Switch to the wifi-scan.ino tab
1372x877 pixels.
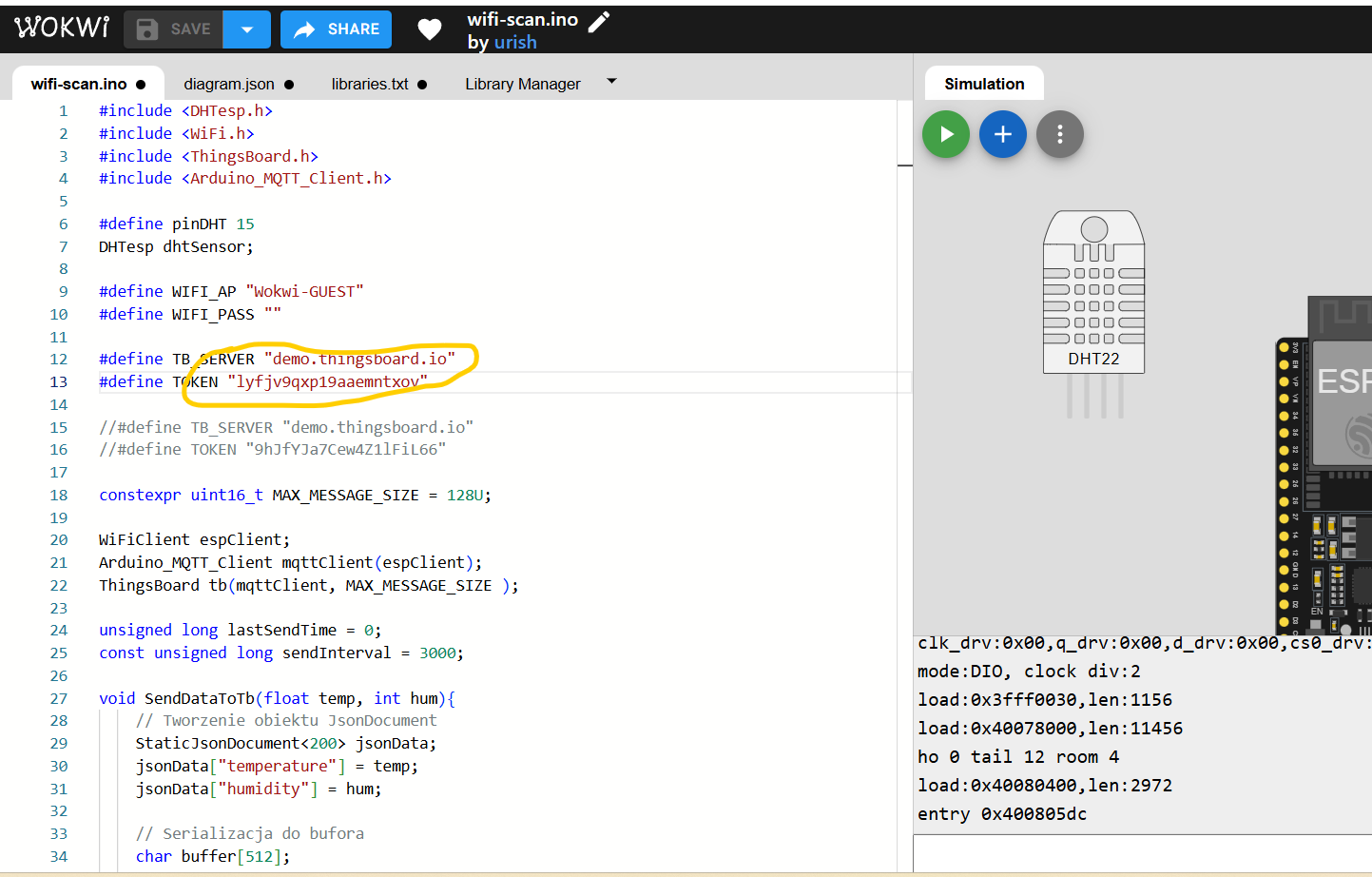click(x=87, y=84)
